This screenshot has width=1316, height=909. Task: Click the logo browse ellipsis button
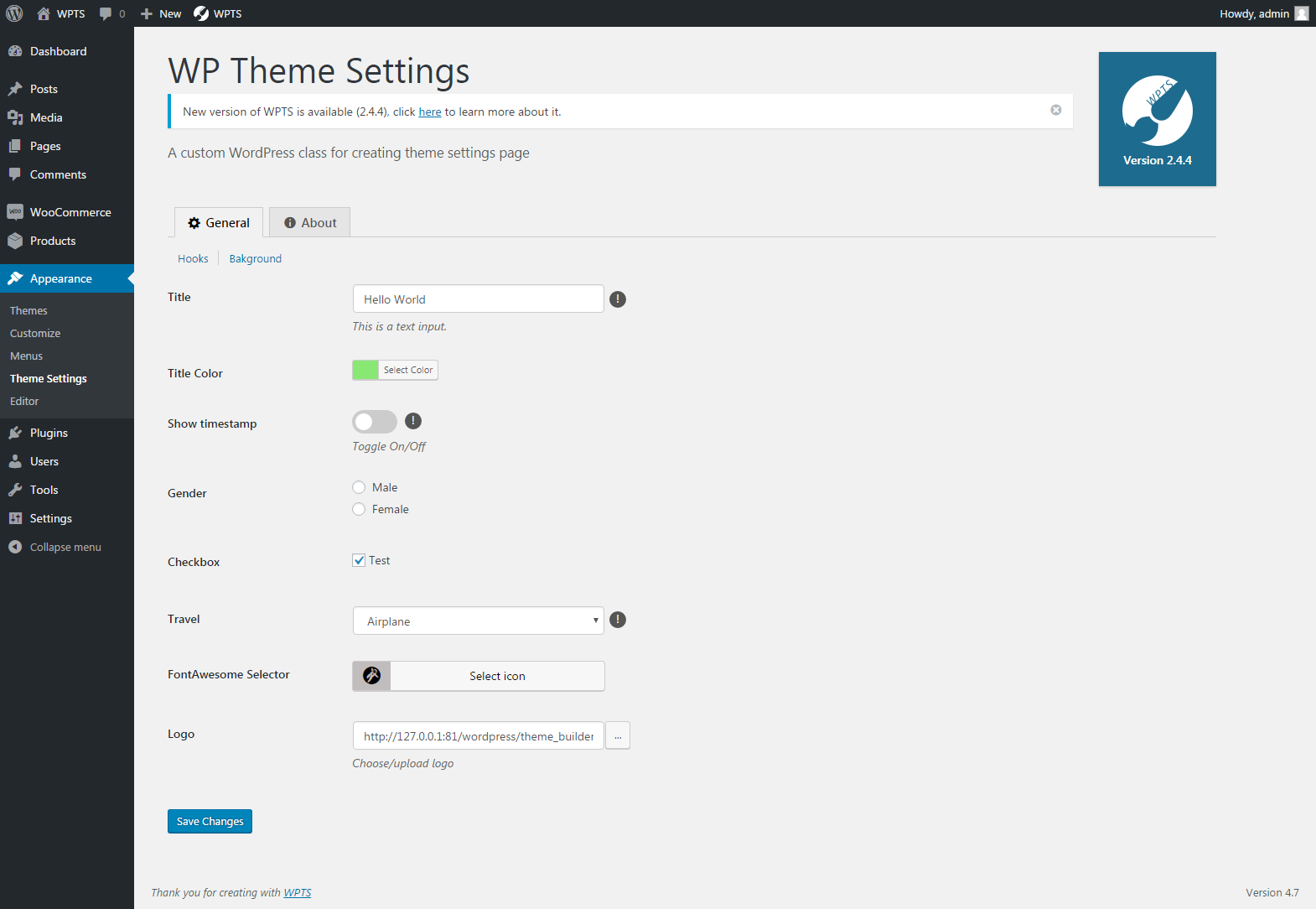(618, 735)
